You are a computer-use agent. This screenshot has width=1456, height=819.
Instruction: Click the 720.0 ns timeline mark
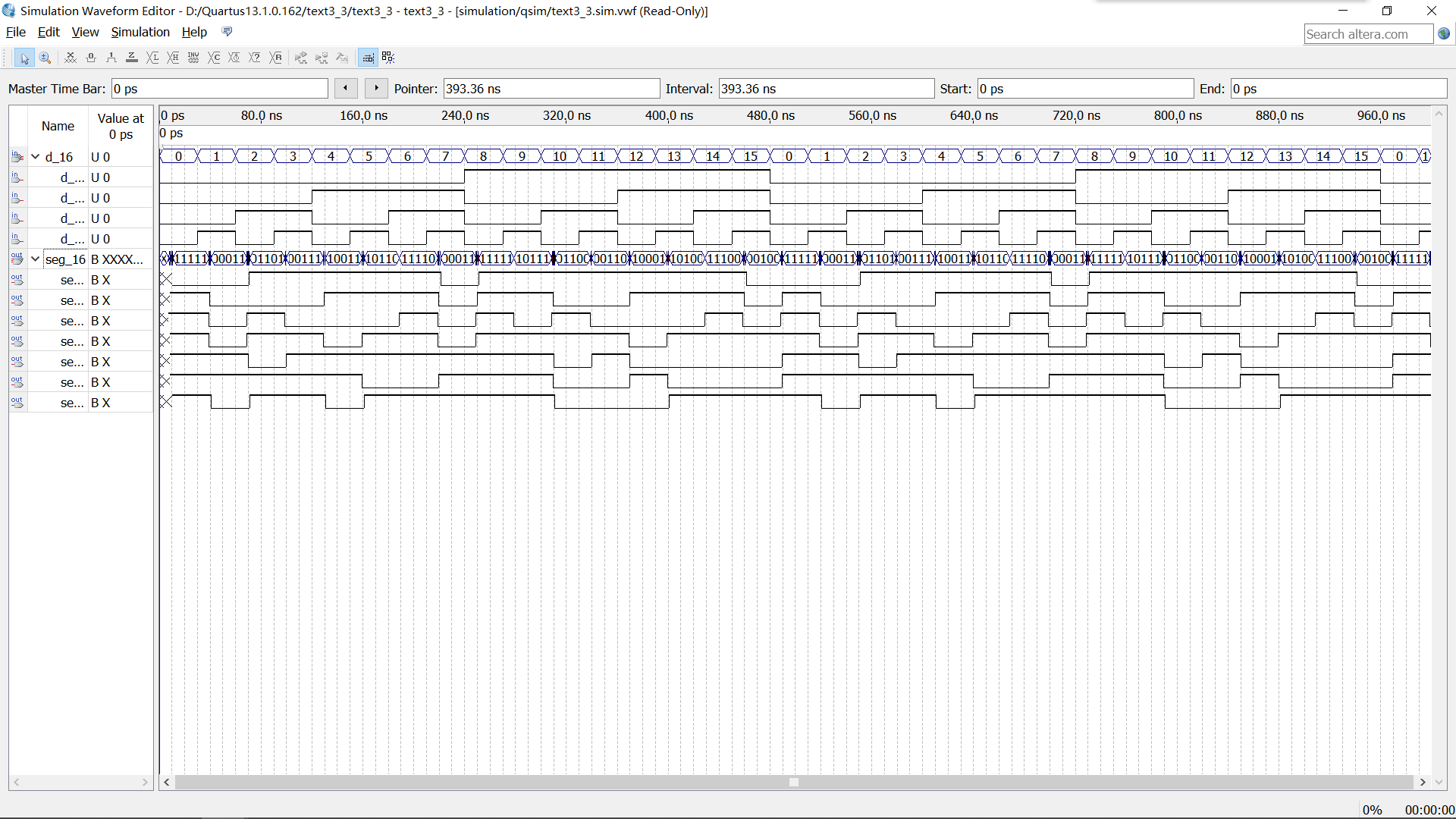pos(1076,115)
